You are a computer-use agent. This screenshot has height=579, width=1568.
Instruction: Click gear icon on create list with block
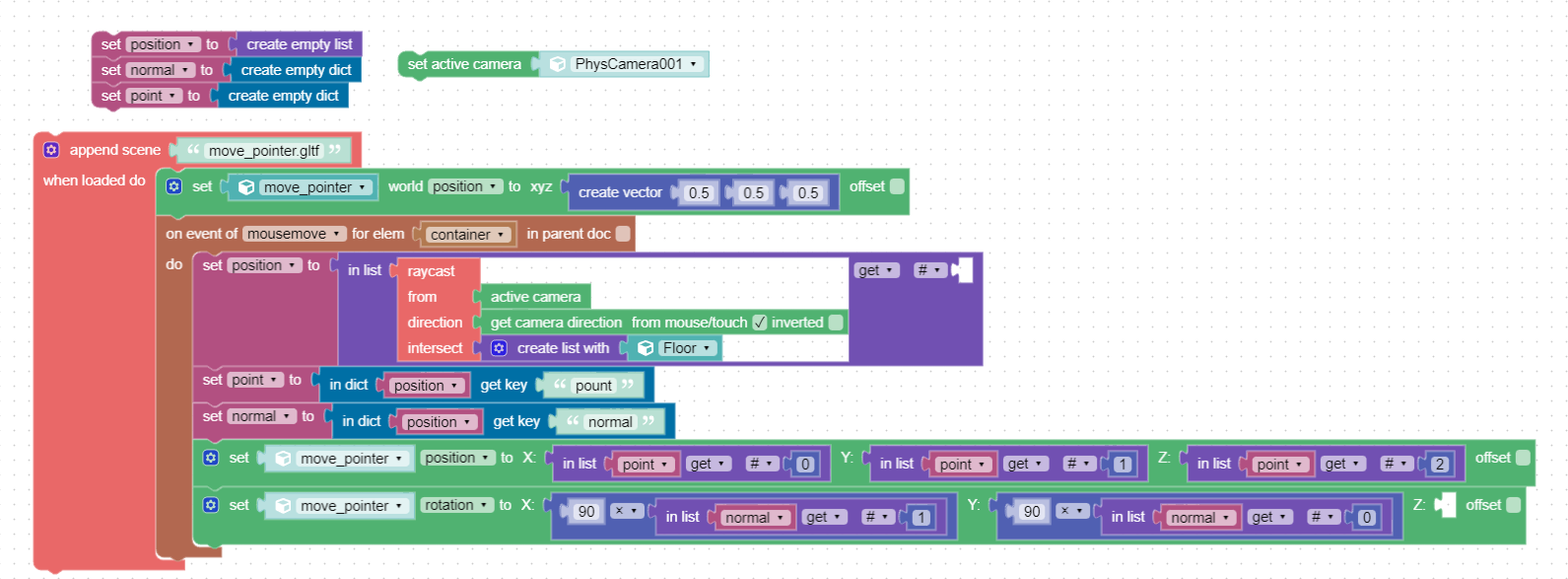(x=500, y=348)
